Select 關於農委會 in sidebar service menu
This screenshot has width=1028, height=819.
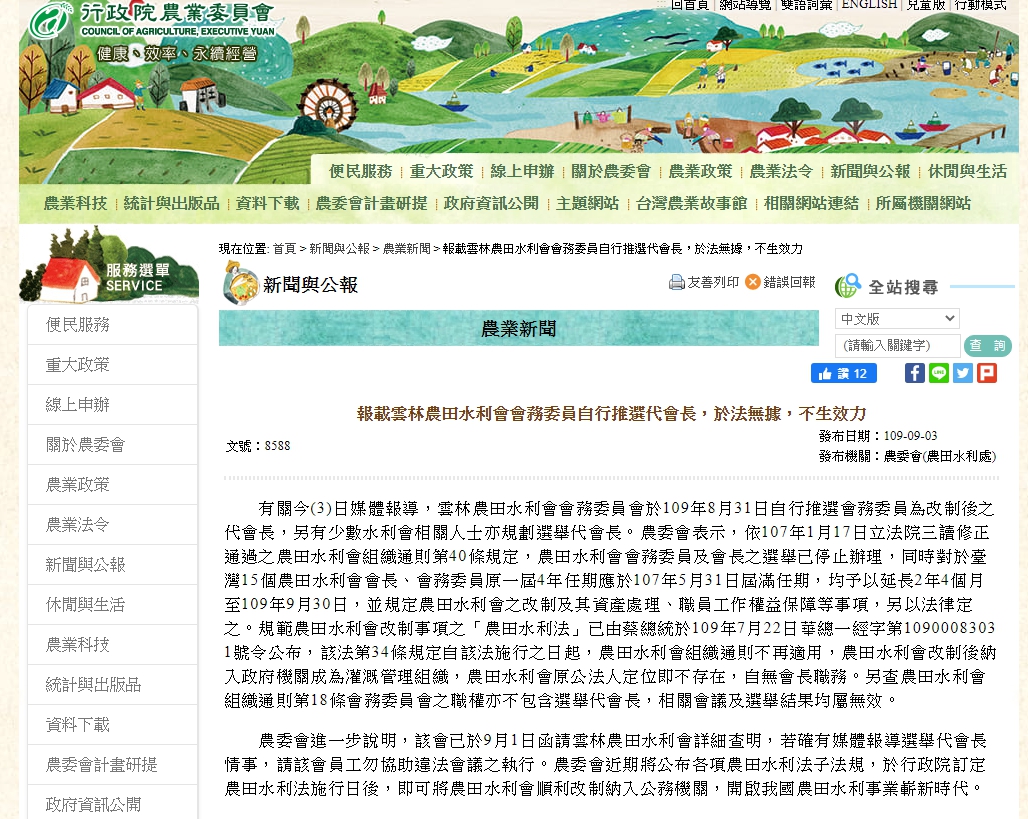click(x=112, y=445)
